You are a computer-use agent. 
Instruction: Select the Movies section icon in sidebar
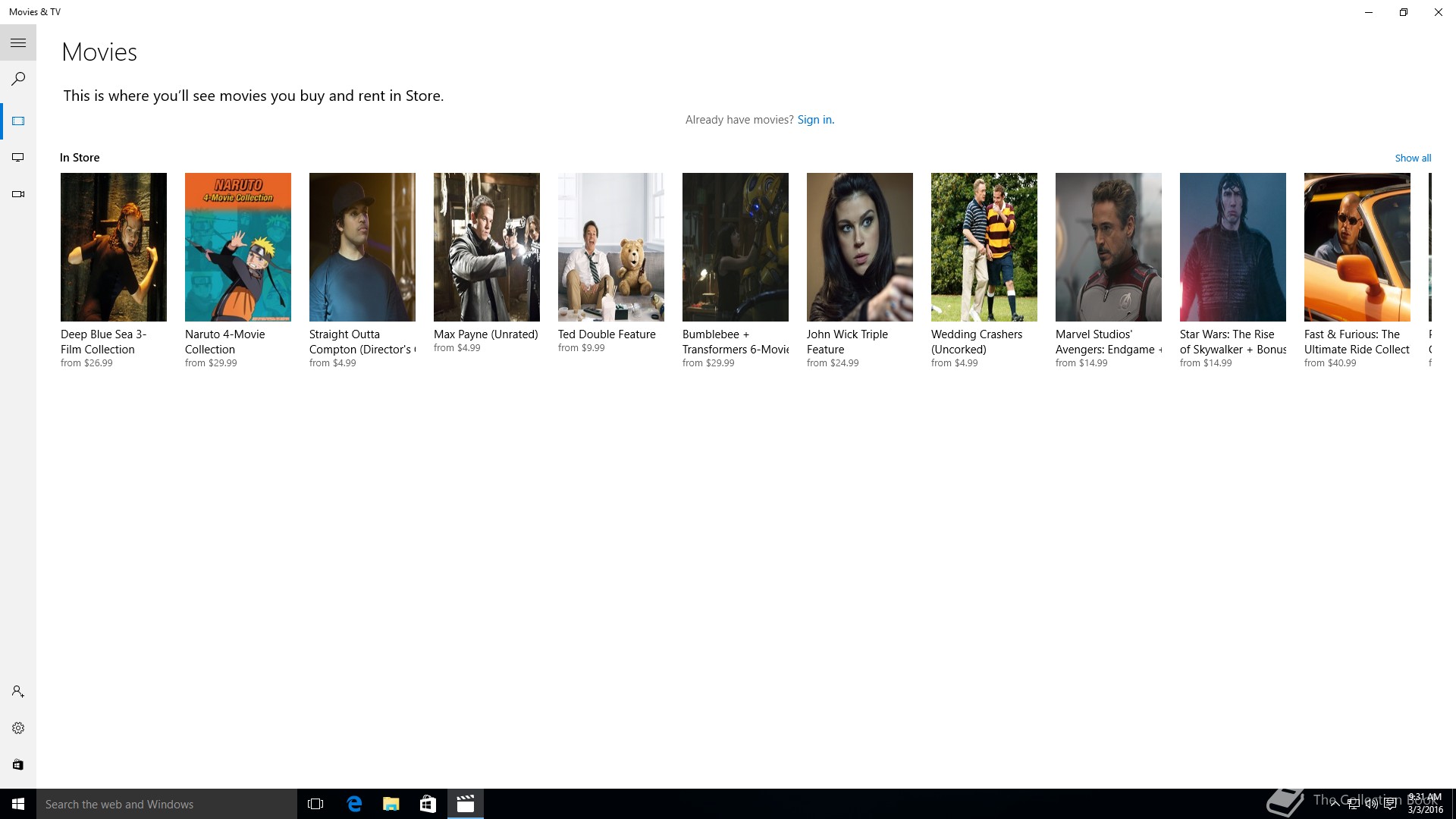18,121
